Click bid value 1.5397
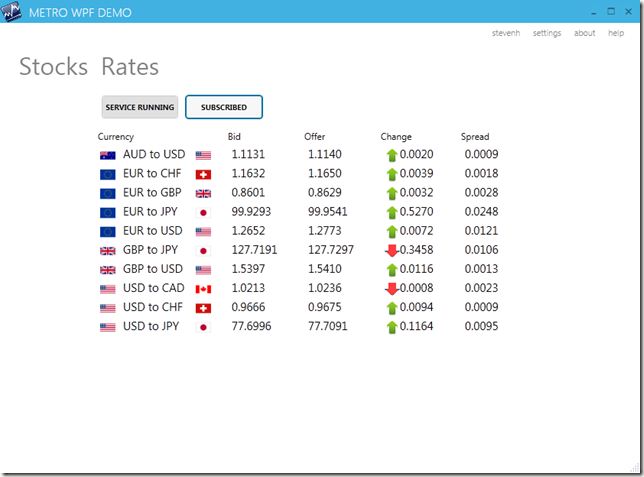644x477 pixels. (248, 269)
